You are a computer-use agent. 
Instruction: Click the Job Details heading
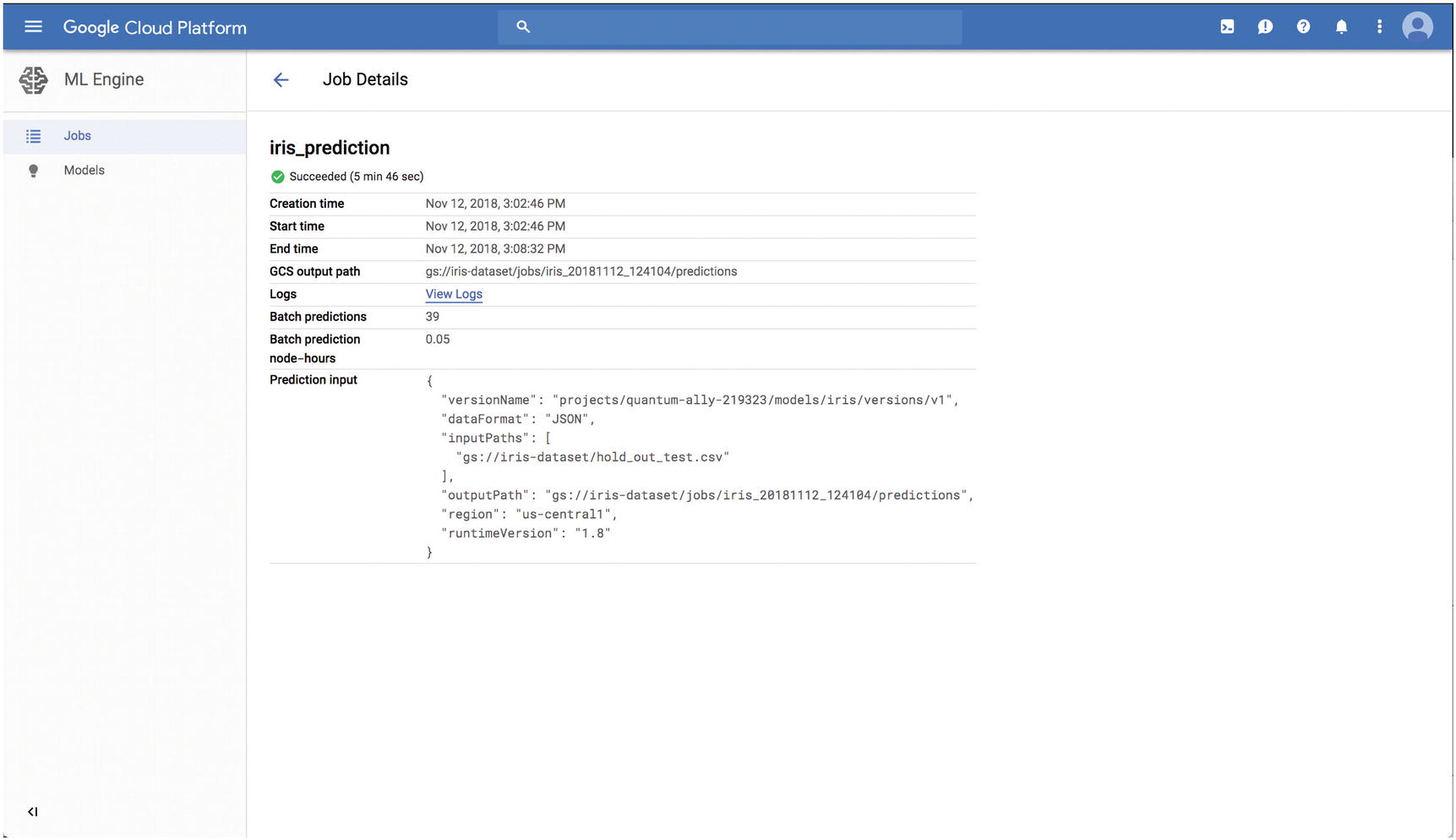365,79
